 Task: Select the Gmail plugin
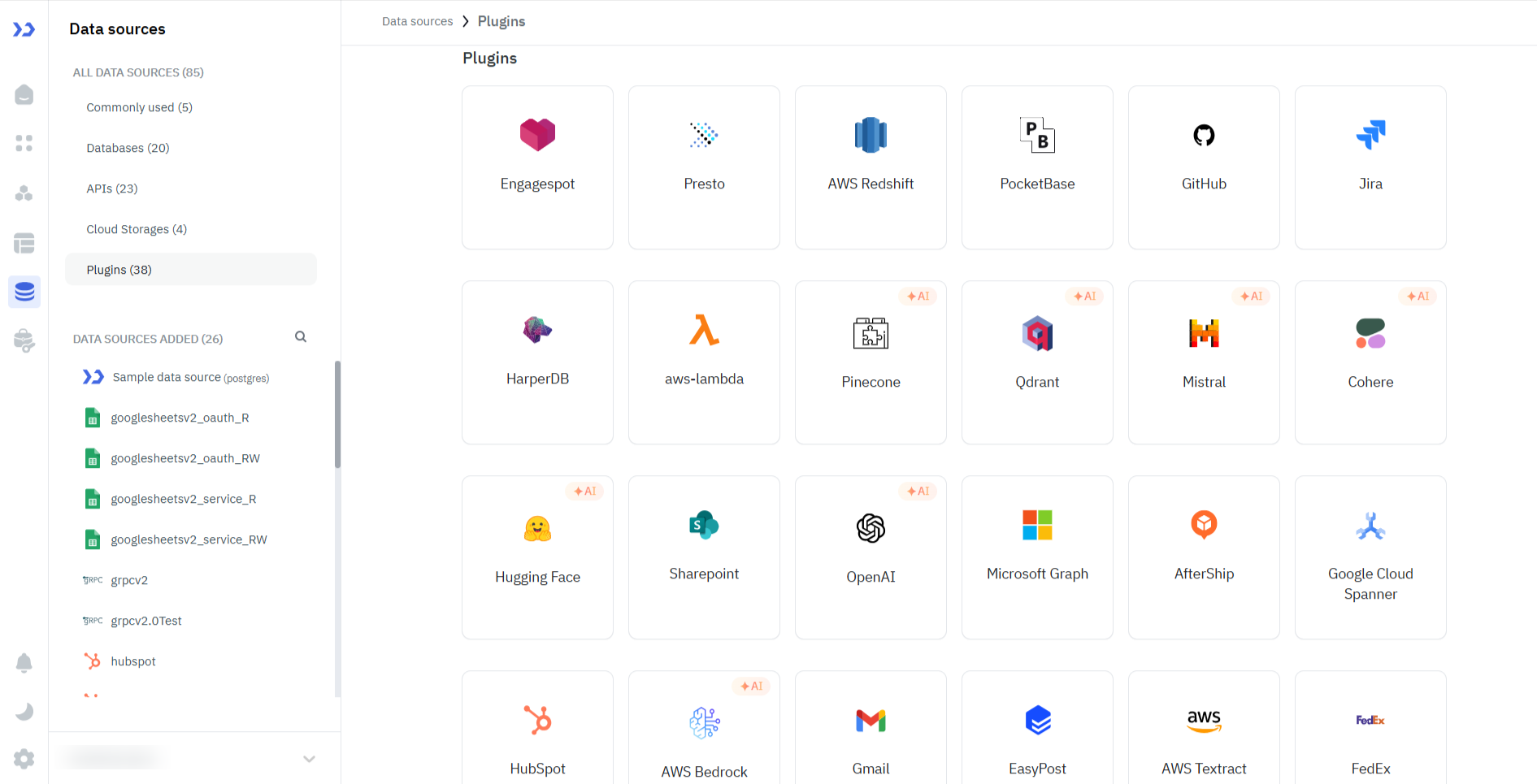(871, 728)
